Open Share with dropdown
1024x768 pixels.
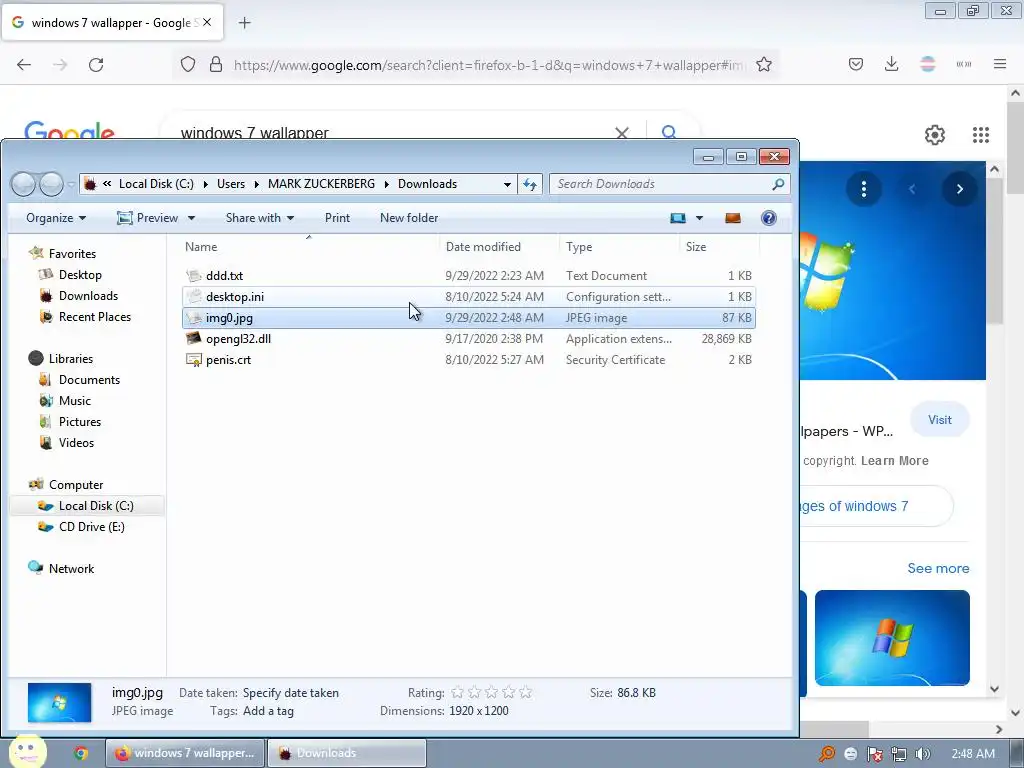260,218
